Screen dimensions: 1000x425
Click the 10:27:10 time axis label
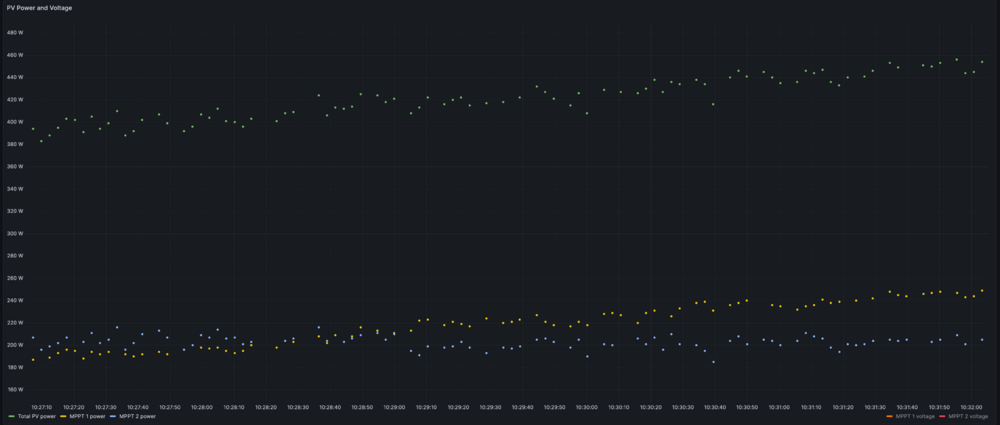41,407
